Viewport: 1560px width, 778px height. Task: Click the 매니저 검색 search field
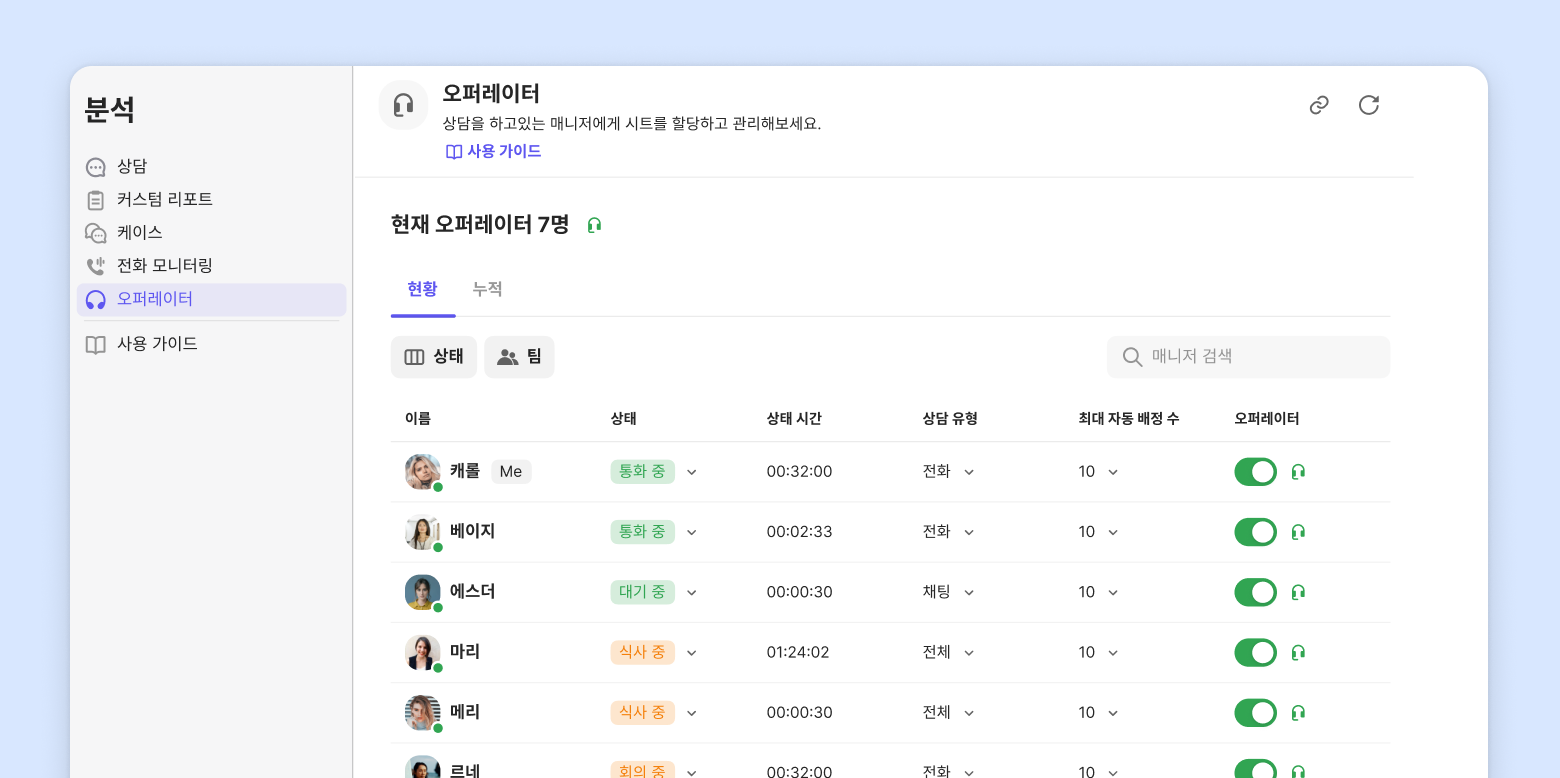(x=1248, y=357)
